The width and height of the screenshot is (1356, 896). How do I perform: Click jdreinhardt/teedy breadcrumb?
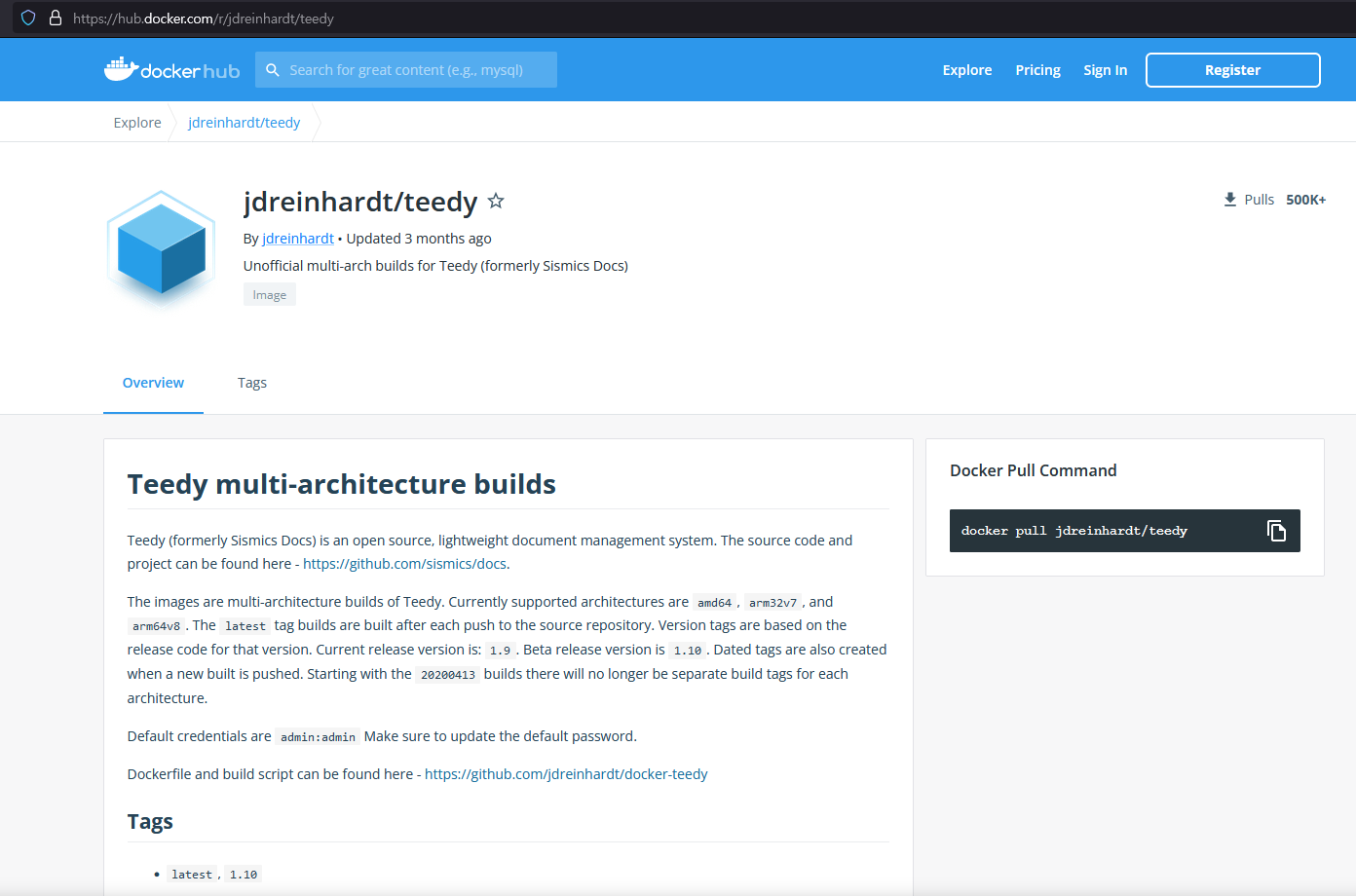[245, 123]
